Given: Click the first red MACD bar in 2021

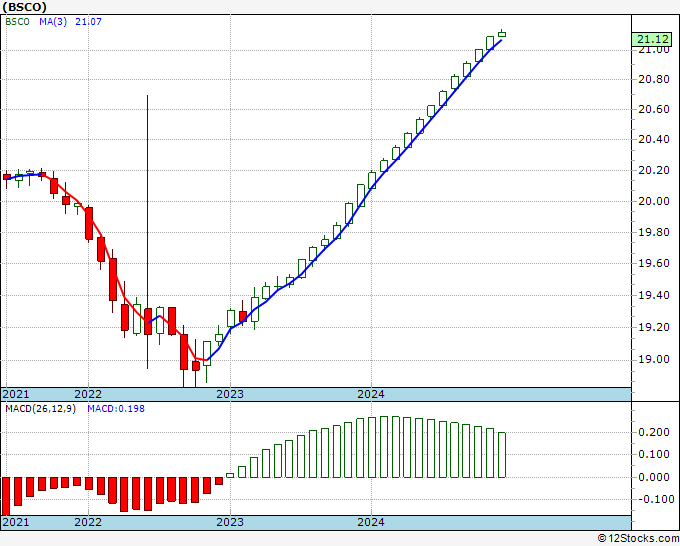Looking at the screenshot, I should [x=6, y=496].
